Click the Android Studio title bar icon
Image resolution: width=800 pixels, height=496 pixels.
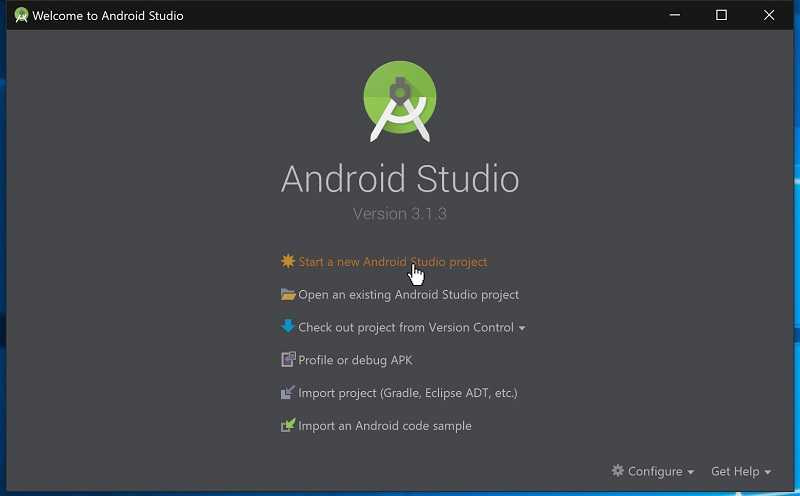21,15
